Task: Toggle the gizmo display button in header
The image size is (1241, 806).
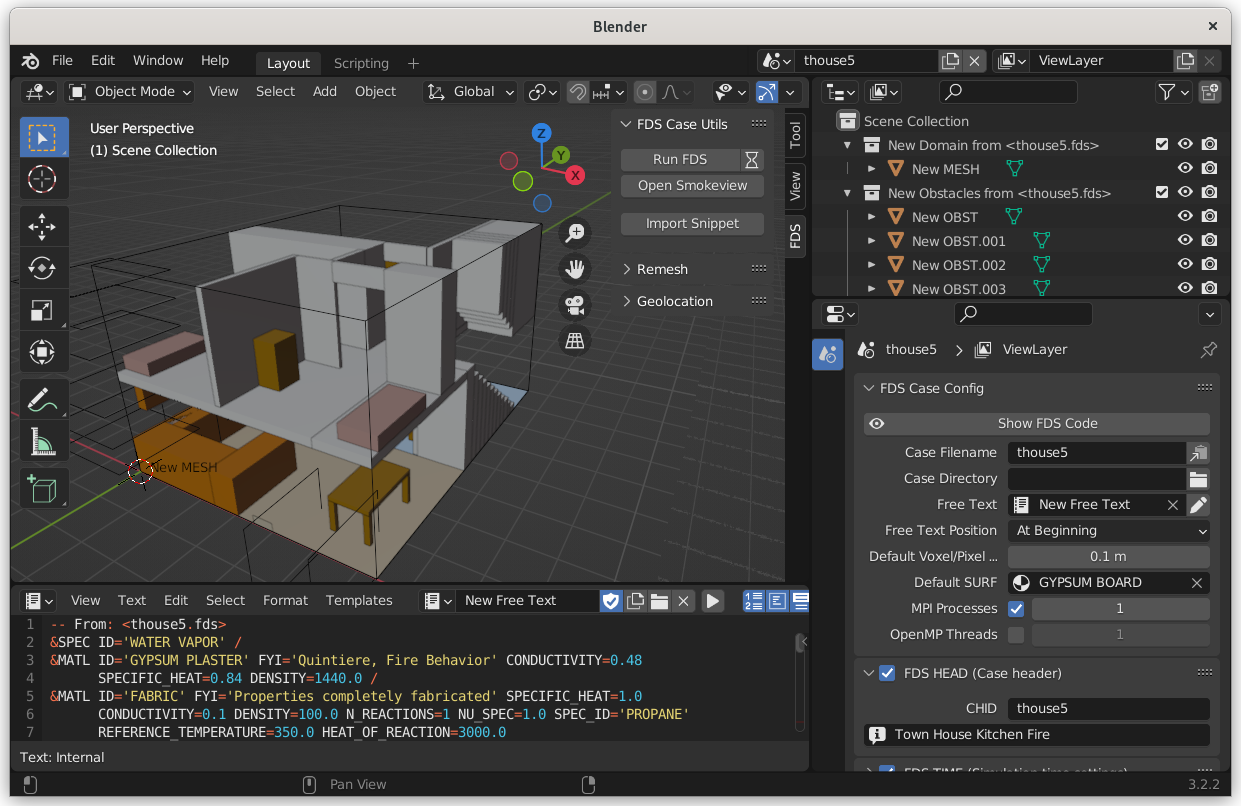Action: [x=766, y=92]
